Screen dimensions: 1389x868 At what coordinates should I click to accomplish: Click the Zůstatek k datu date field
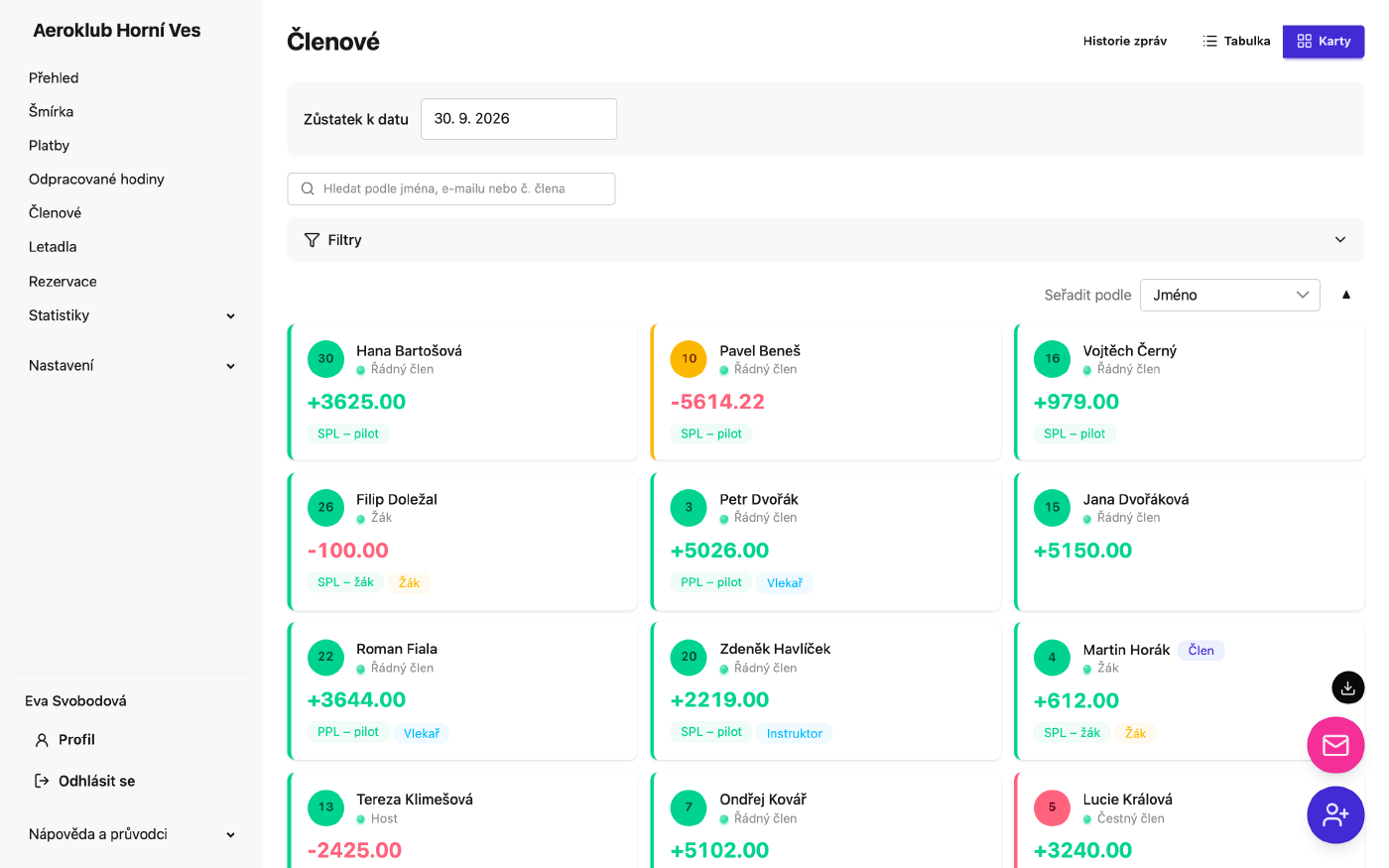coord(519,119)
